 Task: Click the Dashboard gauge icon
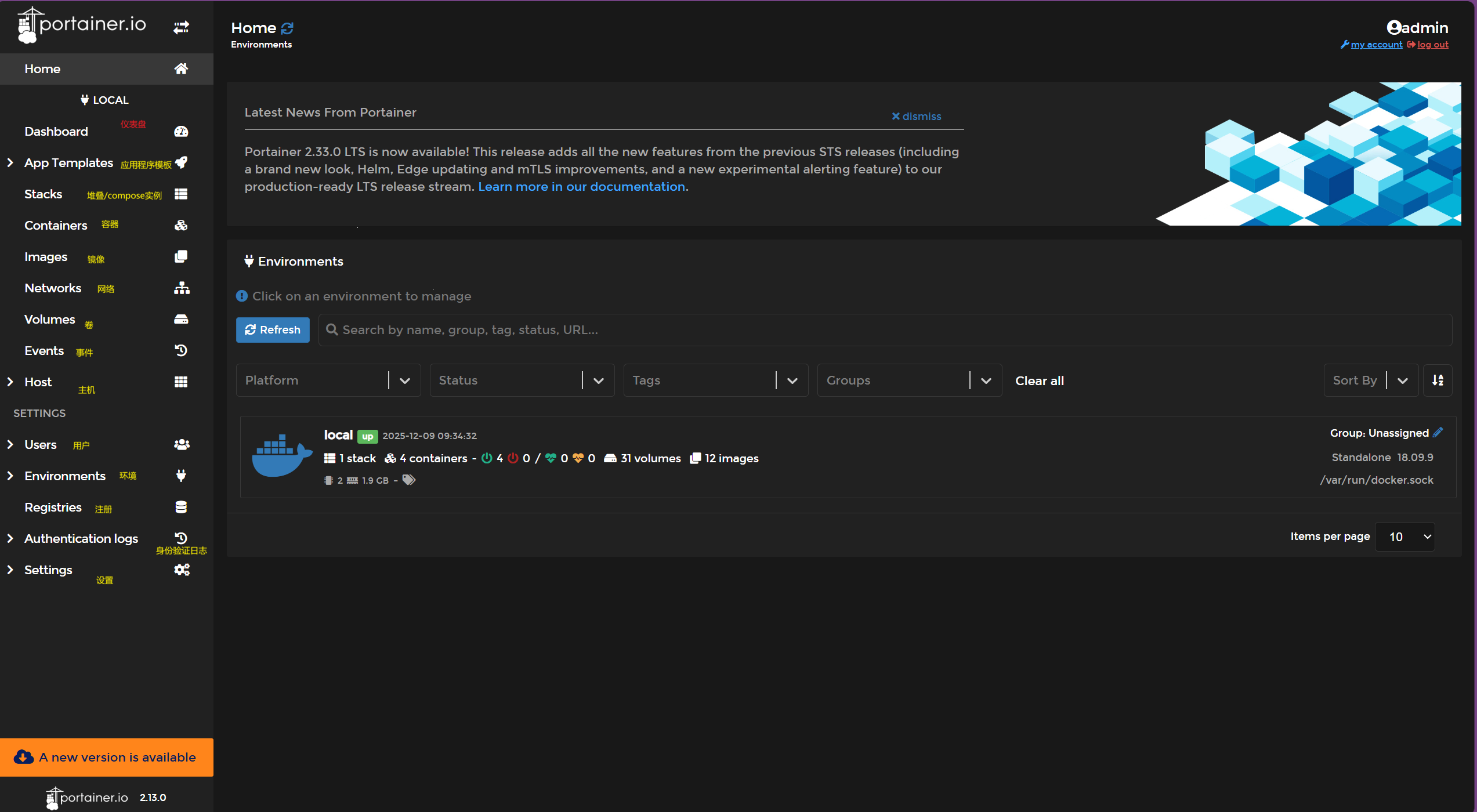click(x=181, y=132)
